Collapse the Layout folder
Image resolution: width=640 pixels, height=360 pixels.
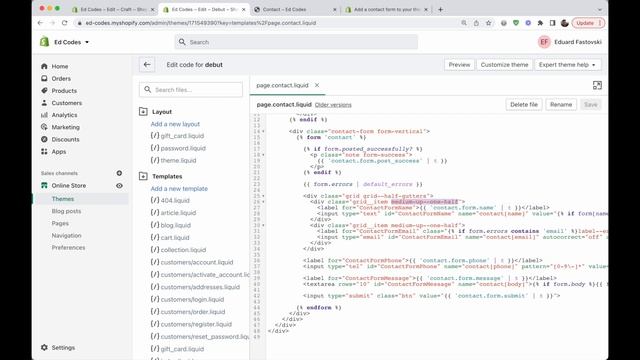tap(143, 111)
